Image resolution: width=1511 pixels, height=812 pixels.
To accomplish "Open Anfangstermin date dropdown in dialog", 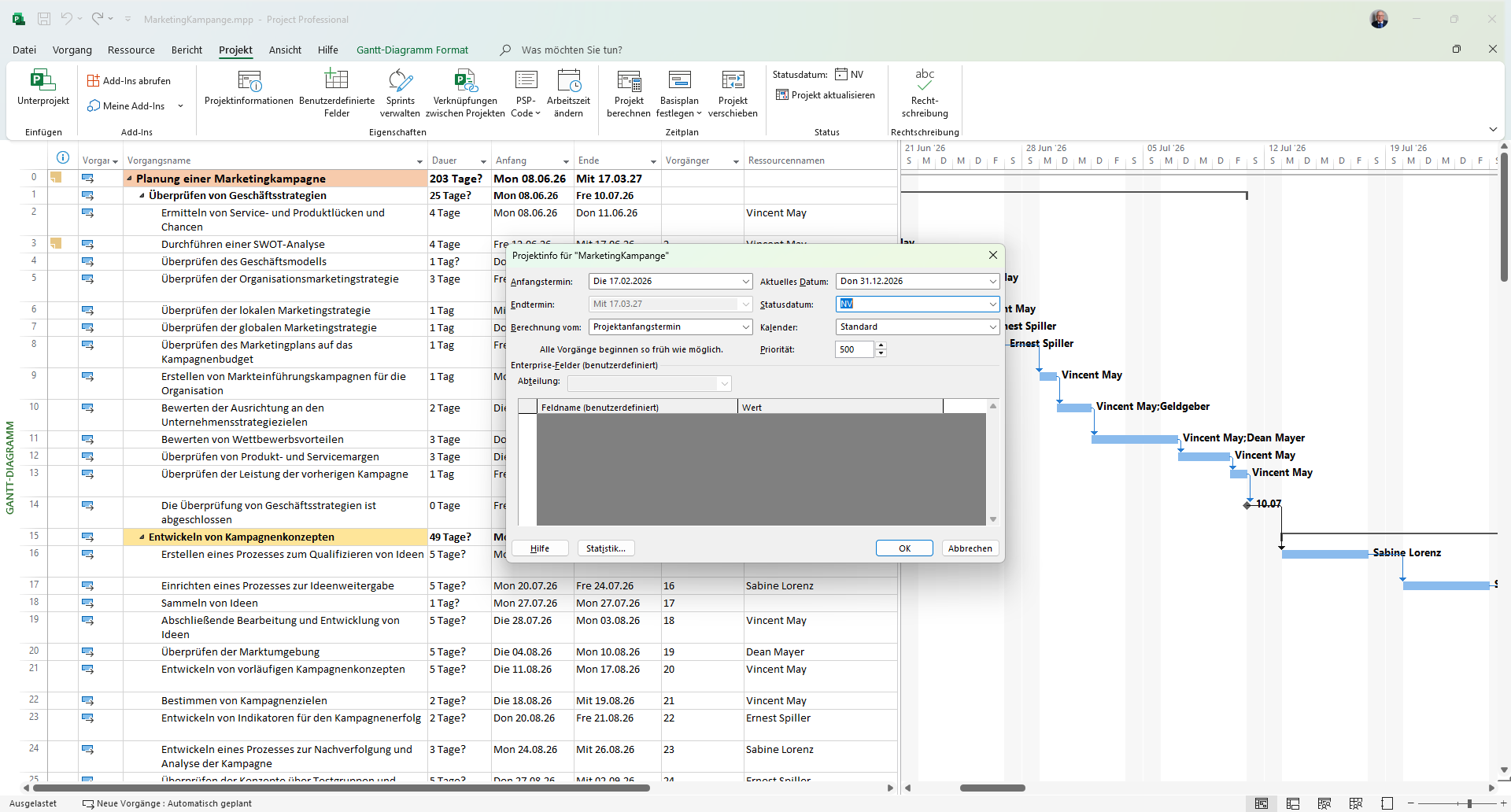I will [745, 282].
